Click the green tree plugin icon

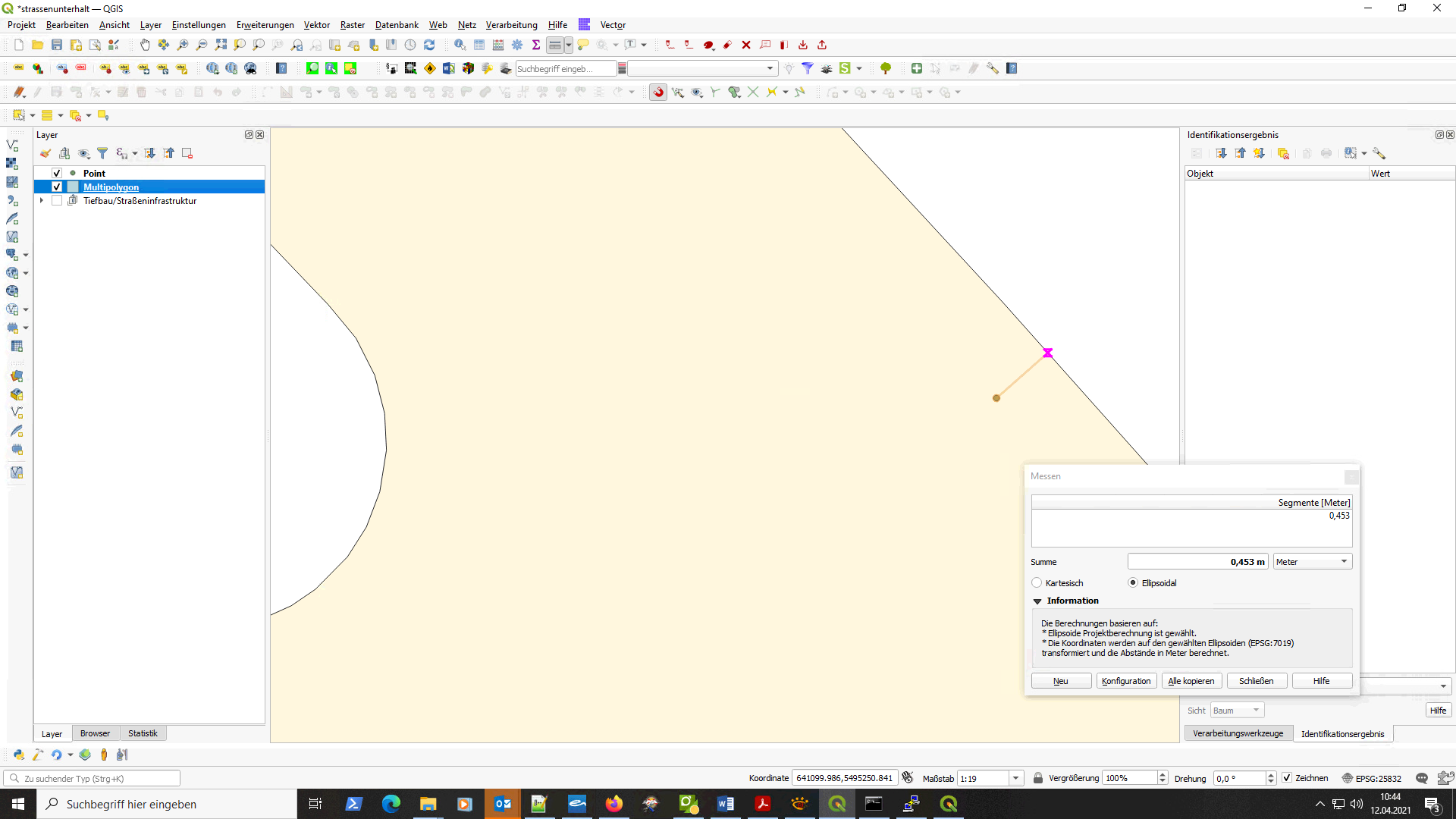coord(886,68)
